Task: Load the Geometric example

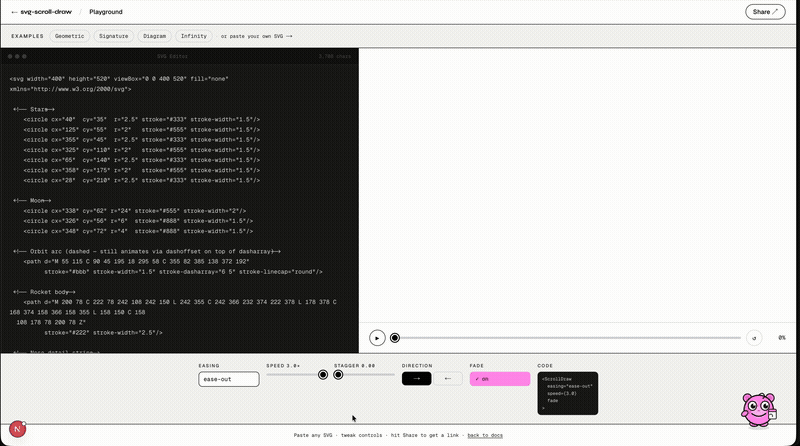Action: [69, 36]
